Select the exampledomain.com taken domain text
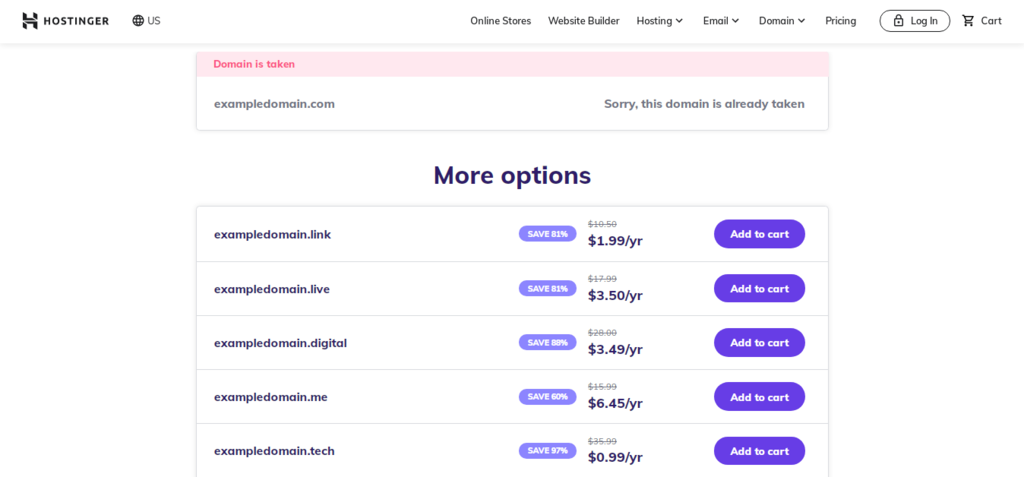1024x477 pixels. [274, 104]
